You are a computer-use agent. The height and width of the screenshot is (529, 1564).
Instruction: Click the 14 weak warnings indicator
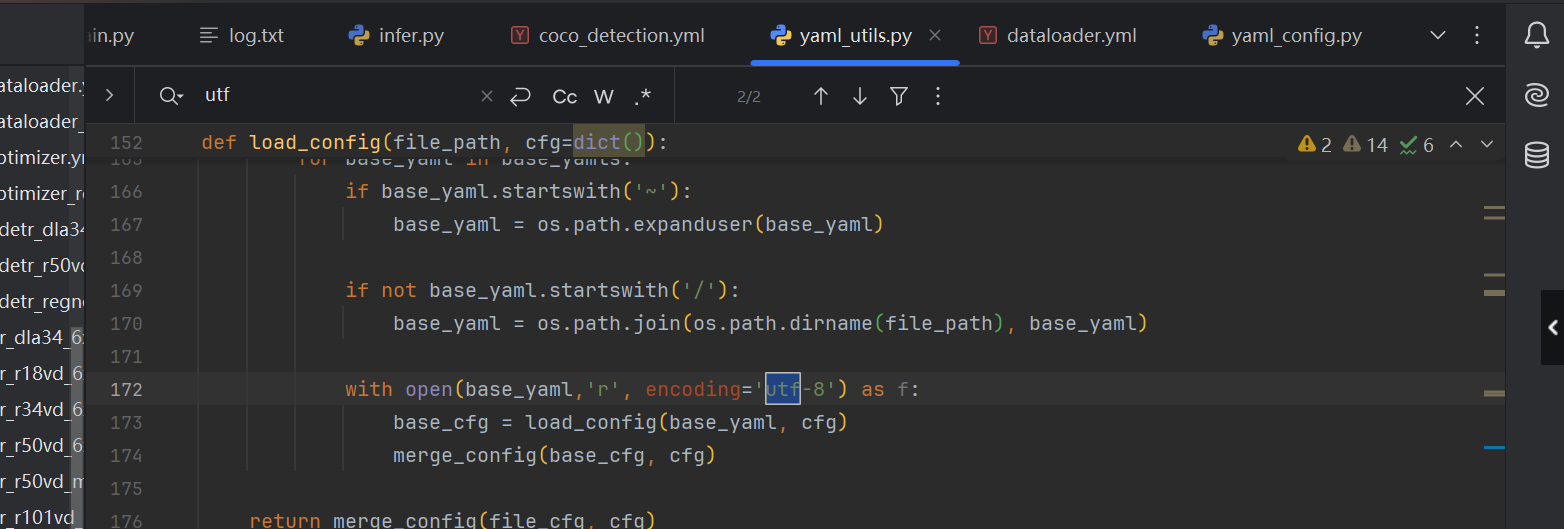[1366, 145]
